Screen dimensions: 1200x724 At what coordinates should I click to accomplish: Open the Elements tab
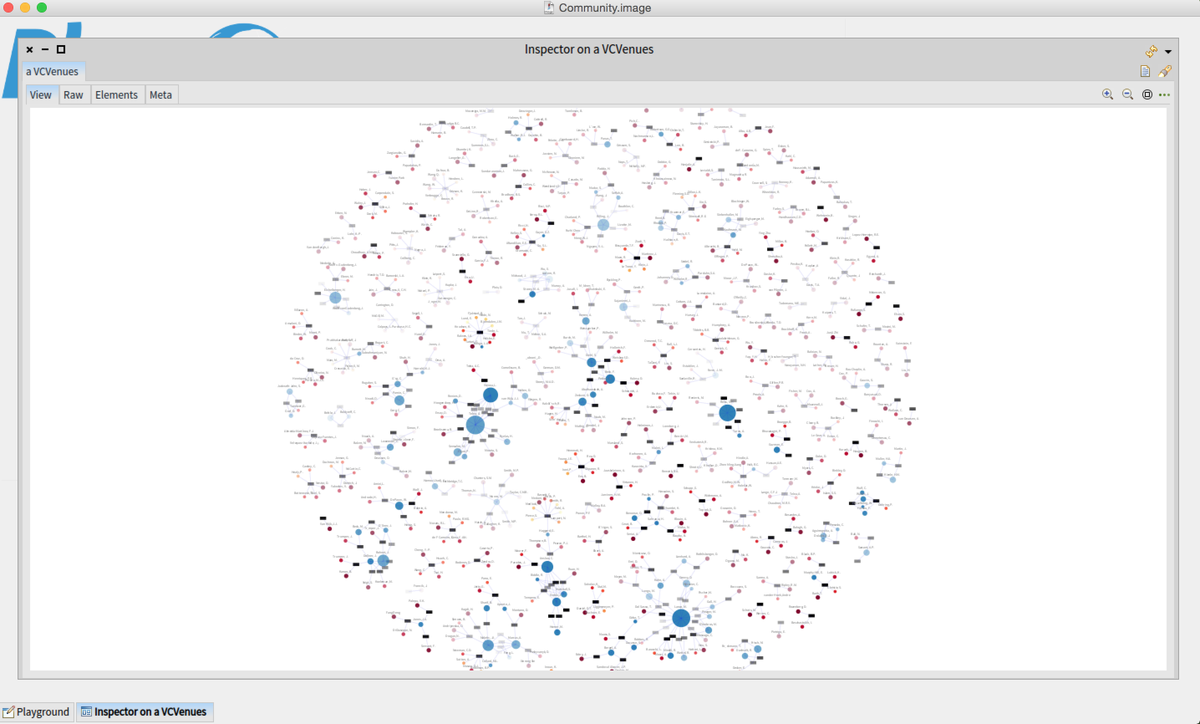pos(117,95)
